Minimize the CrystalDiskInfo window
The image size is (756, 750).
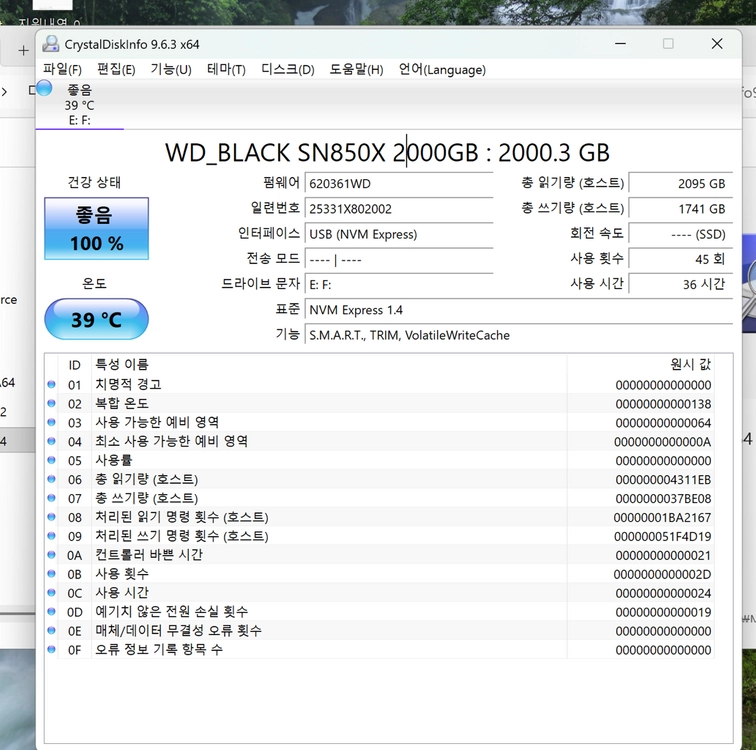pyautogui.click(x=621, y=44)
